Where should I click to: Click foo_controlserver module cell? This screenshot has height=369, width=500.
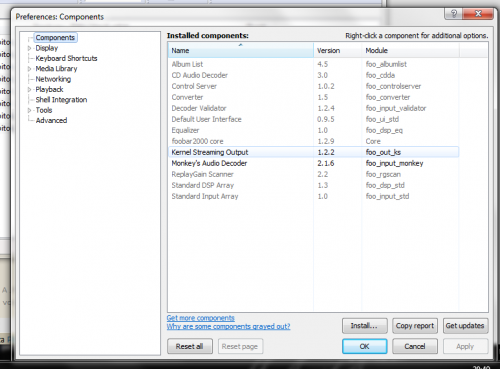(393, 86)
